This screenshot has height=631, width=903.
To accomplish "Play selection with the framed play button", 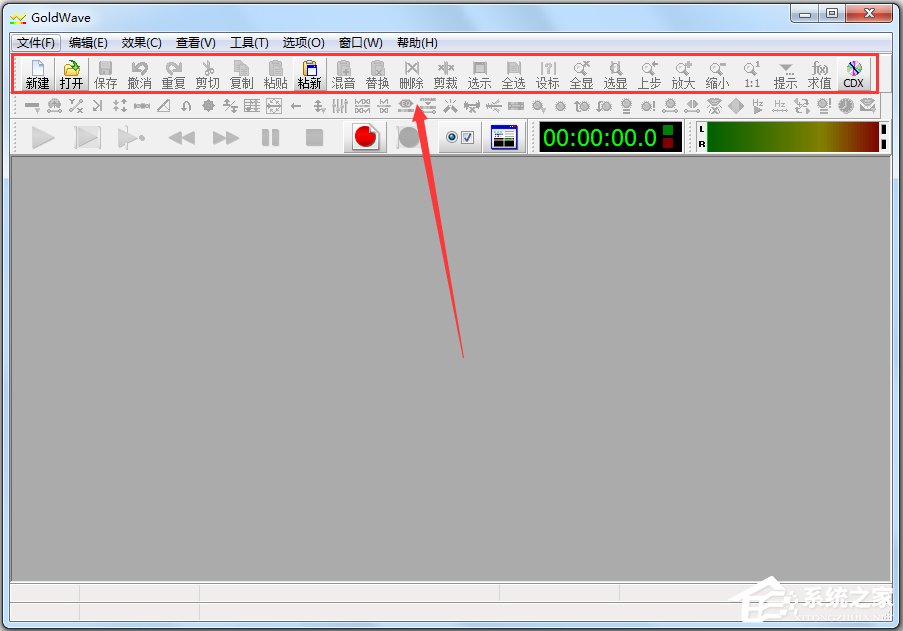I will pos(87,138).
